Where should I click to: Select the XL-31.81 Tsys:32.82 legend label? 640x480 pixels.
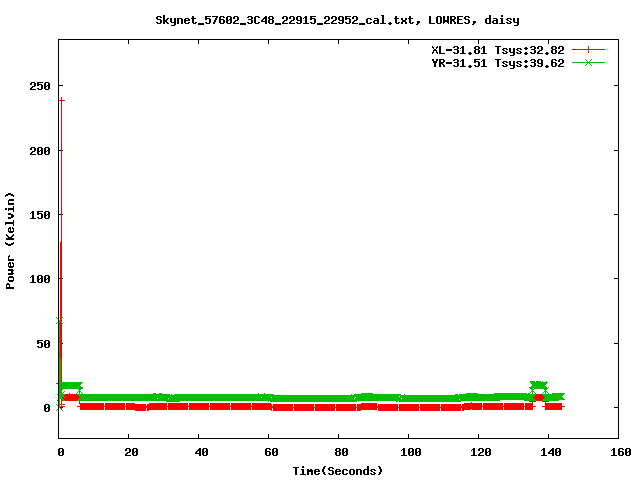click(x=496, y=49)
